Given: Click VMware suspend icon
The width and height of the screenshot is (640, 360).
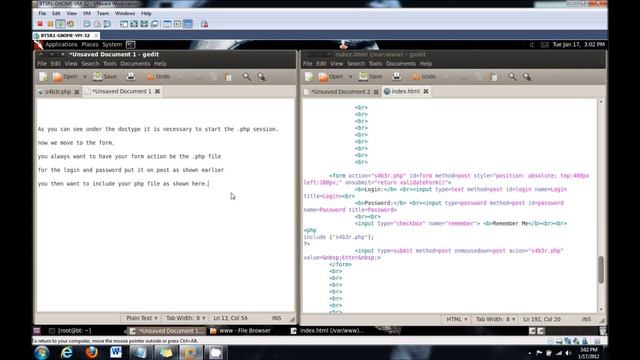Looking at the screenshot, I should 50,24.
